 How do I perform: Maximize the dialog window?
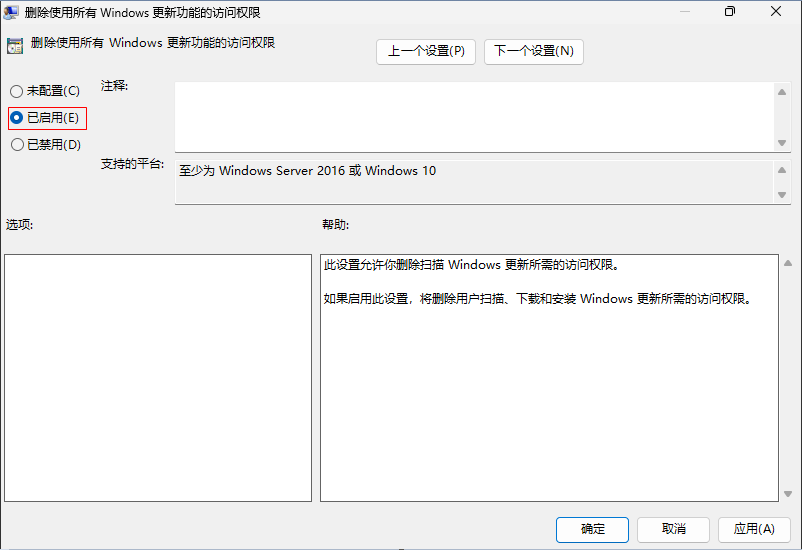730,11
